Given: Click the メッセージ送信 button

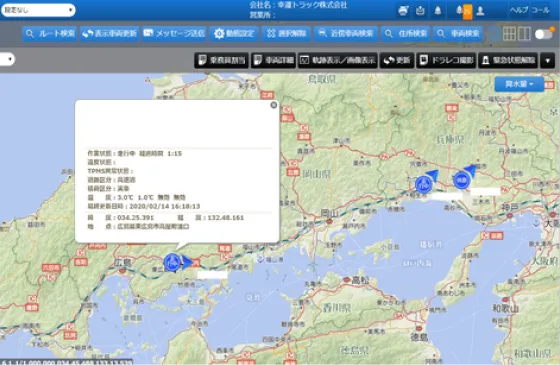Looking at the screenshot, I should coord(174,34).
